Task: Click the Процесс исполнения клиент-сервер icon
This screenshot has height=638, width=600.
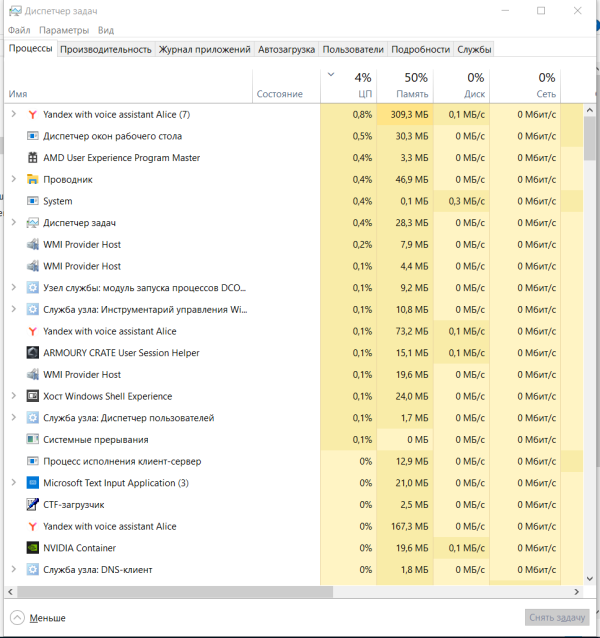Action: click(33, 461)
